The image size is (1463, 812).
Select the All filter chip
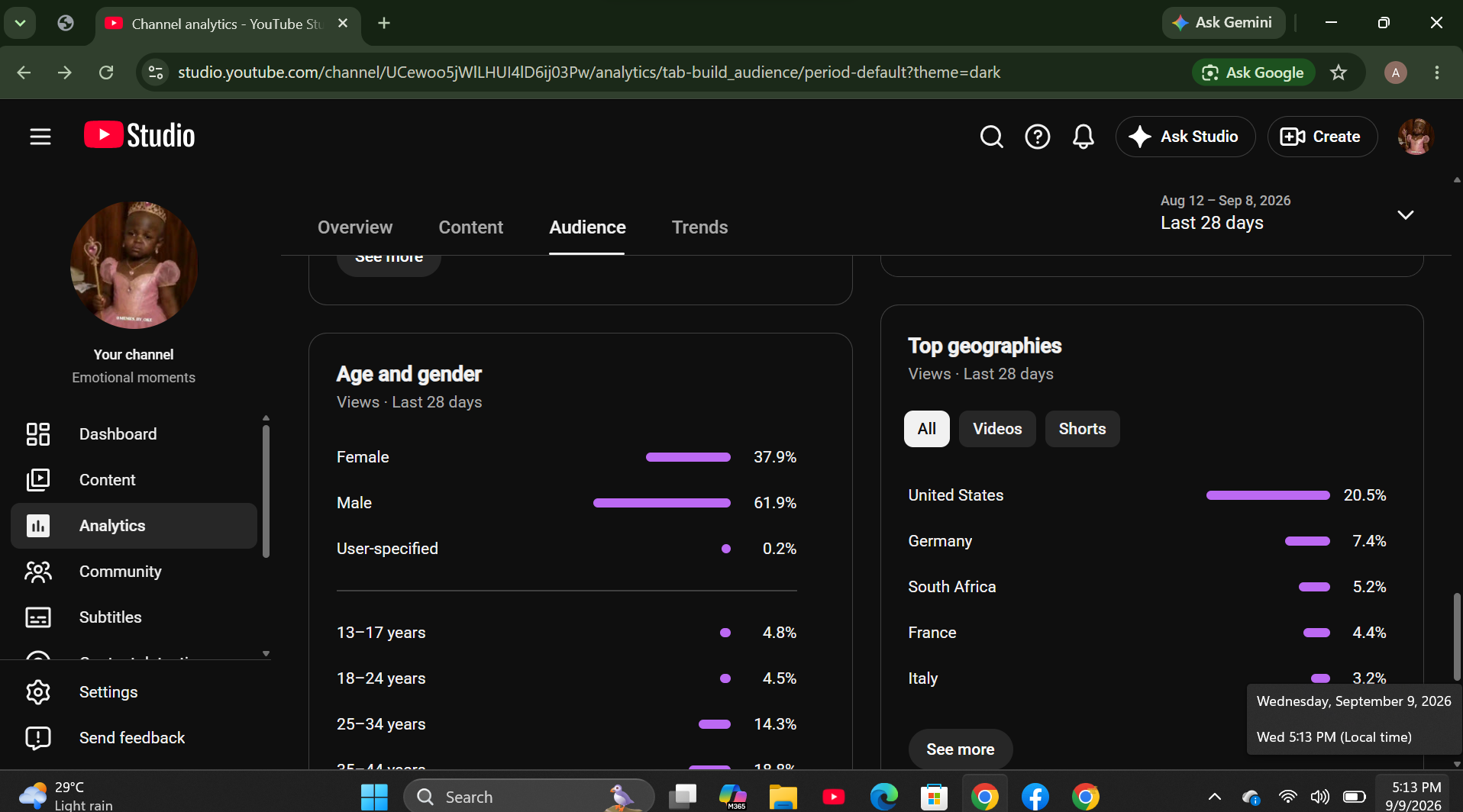click(926, 429)
